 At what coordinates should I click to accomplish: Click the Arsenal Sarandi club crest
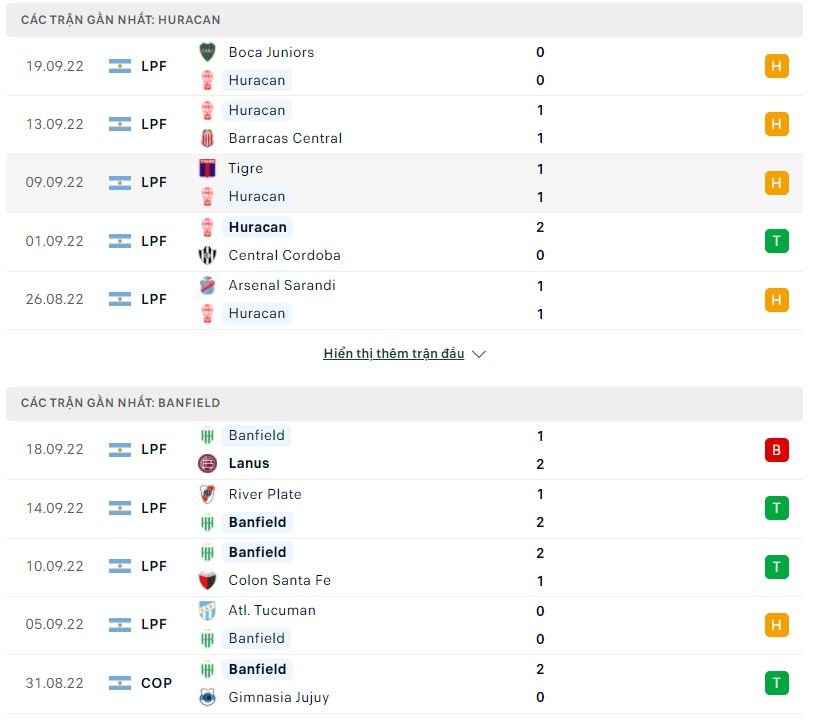tap(207, 285)
